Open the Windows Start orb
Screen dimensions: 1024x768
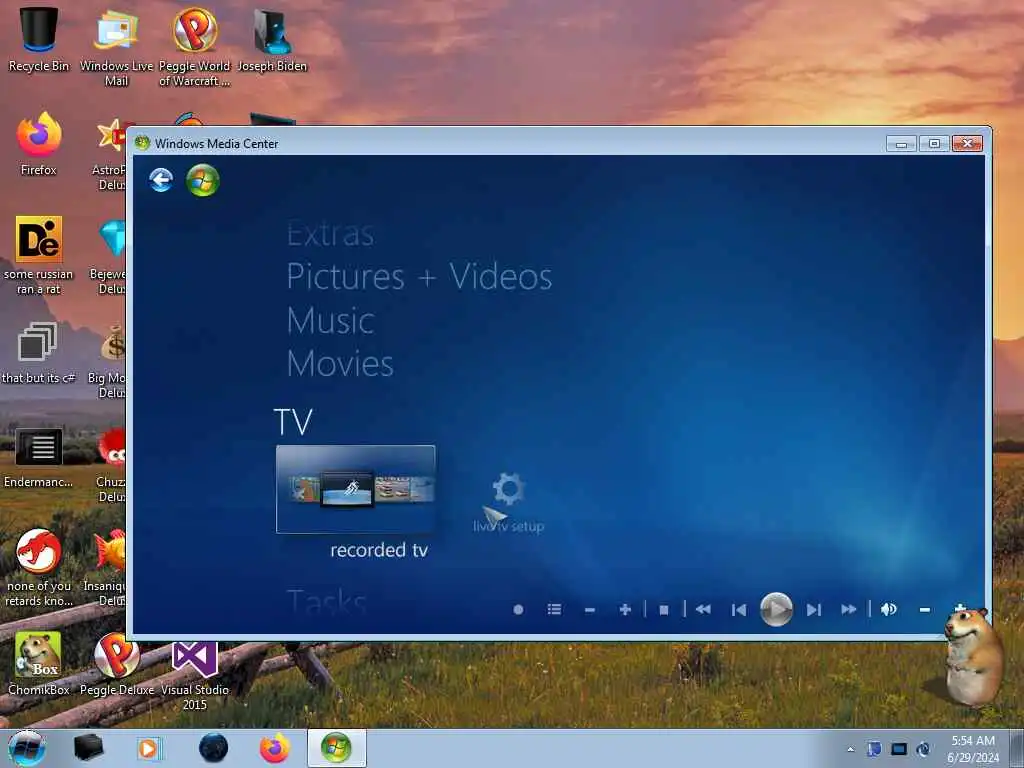pos(27,748)
